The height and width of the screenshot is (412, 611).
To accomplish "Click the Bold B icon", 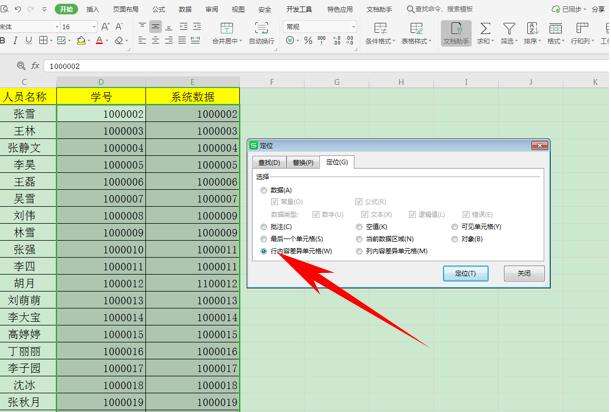I will tap(2, 40).
